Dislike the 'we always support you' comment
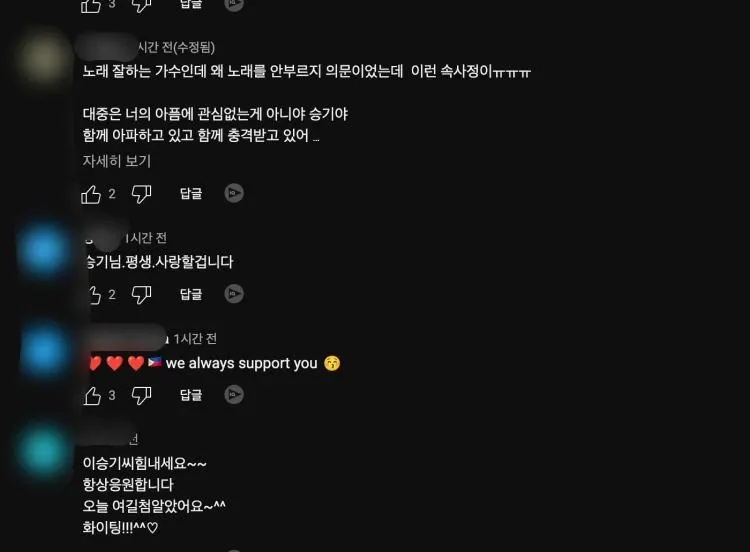750x552 pixels. point(142,396)
